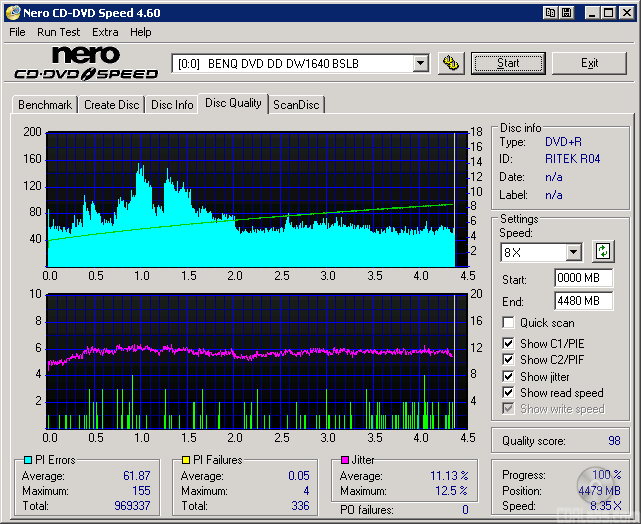Switch to the Benchmark tab
Image resolution: width=641 pixels, height=524 pixels.
45,105
